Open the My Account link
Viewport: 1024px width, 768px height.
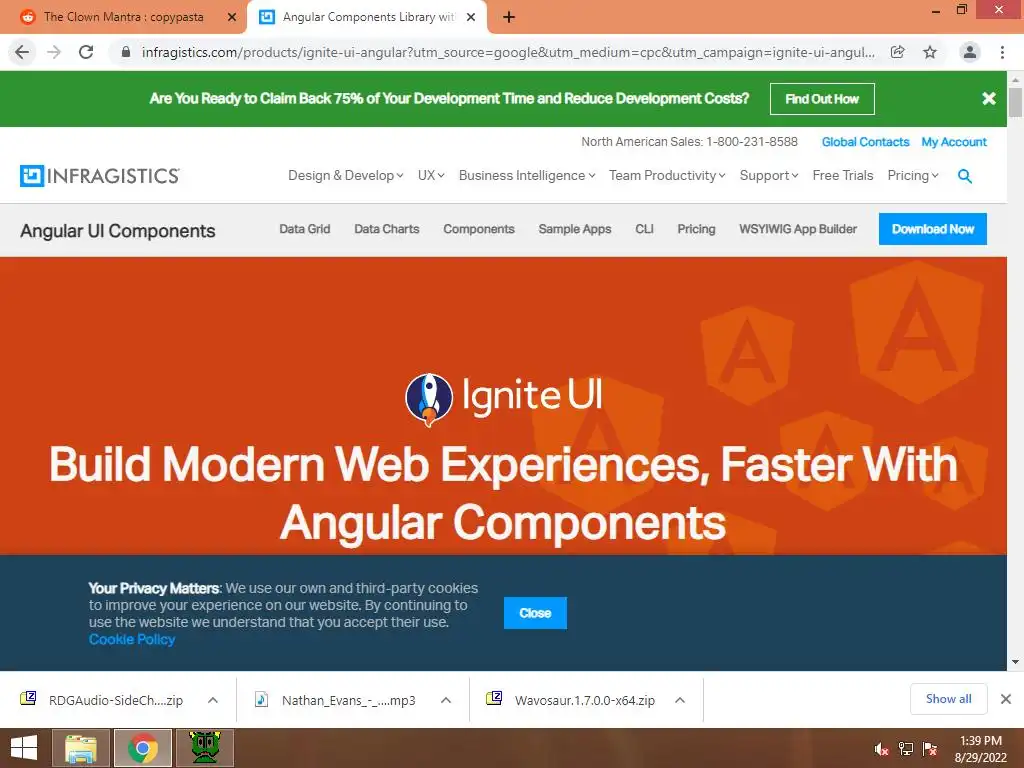coord(954,142)
